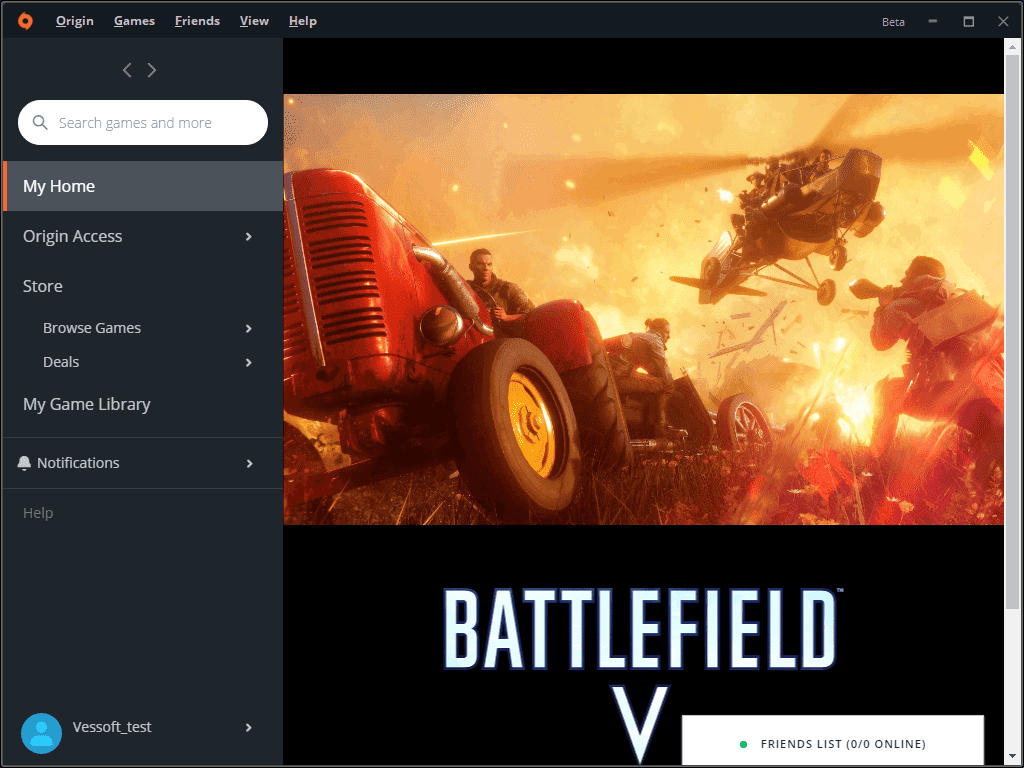The image size is (1024, 768).
Task: Go back using the left navigation arrow
Action: [x=127, y=70]
